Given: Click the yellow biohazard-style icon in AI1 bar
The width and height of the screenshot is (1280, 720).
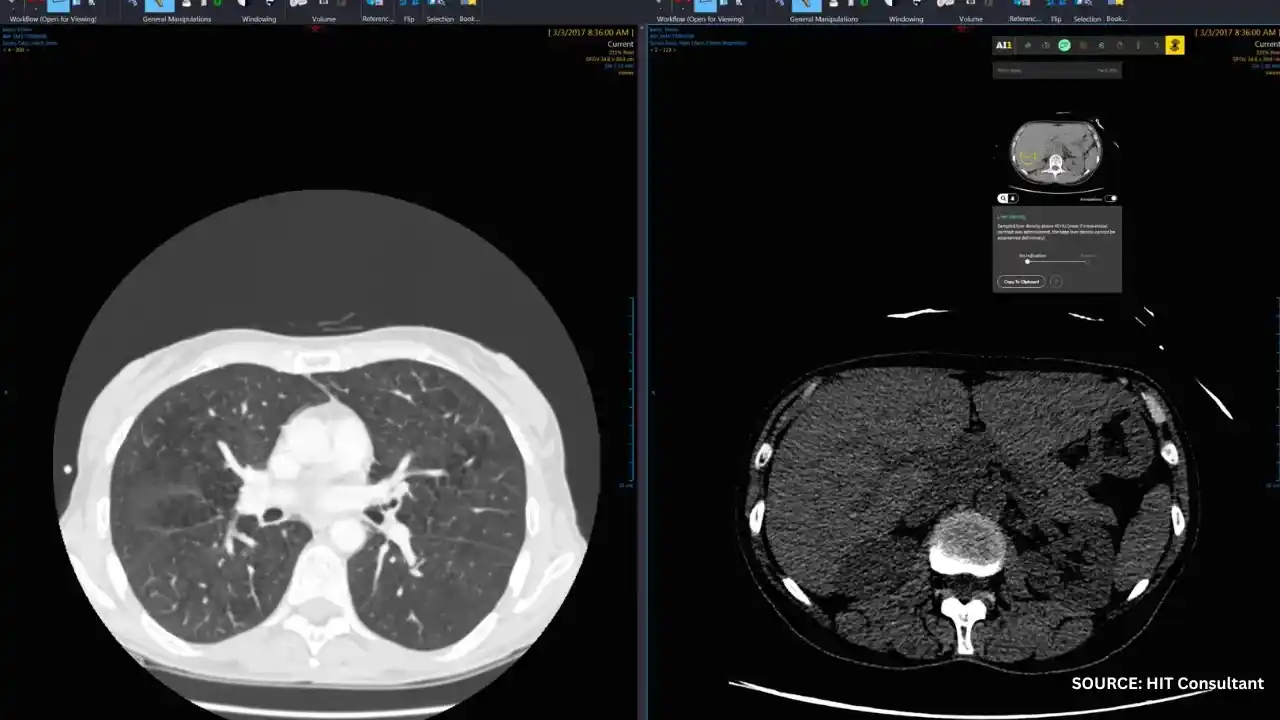Looking at the screenshot, I should pos(1175,45).
